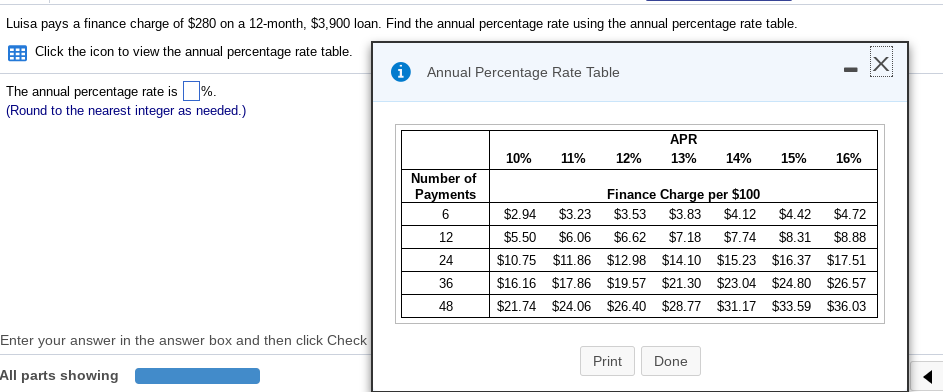The height and width of the screenshot is (392, 943).
Task: Select the 12 payments row label
Action: (x=446, y=237)
